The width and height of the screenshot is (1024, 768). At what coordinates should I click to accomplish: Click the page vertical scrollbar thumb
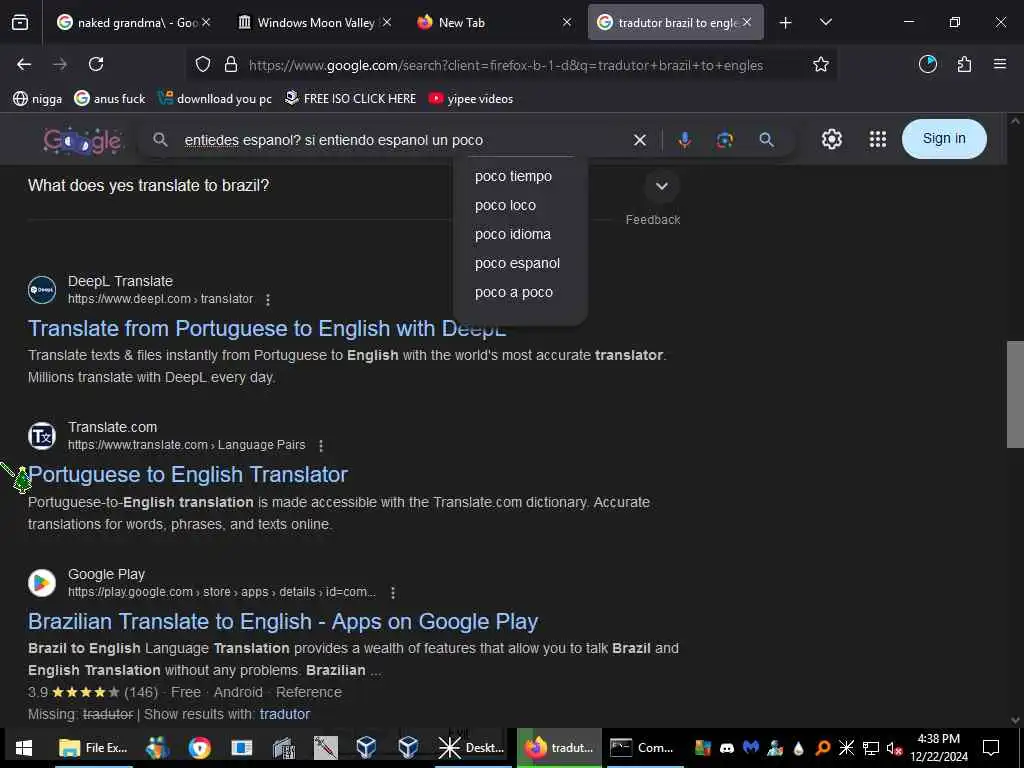pyautogui.click(x=1015, y=394)
